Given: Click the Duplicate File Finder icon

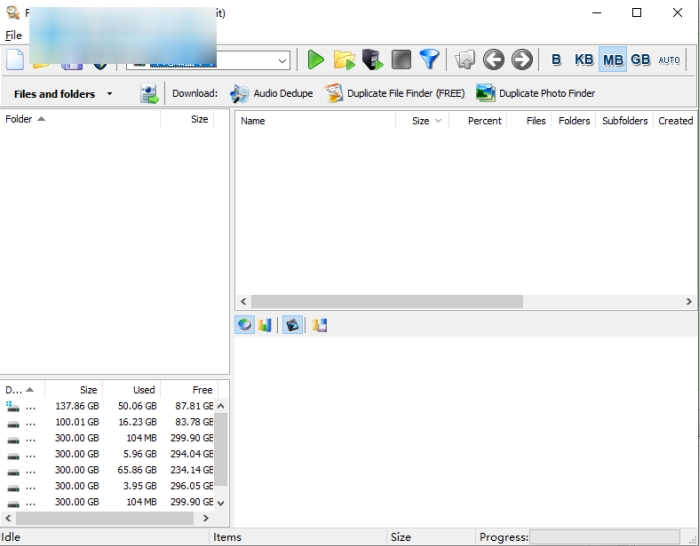Looking at the screenshot, I should pos(333,93).
